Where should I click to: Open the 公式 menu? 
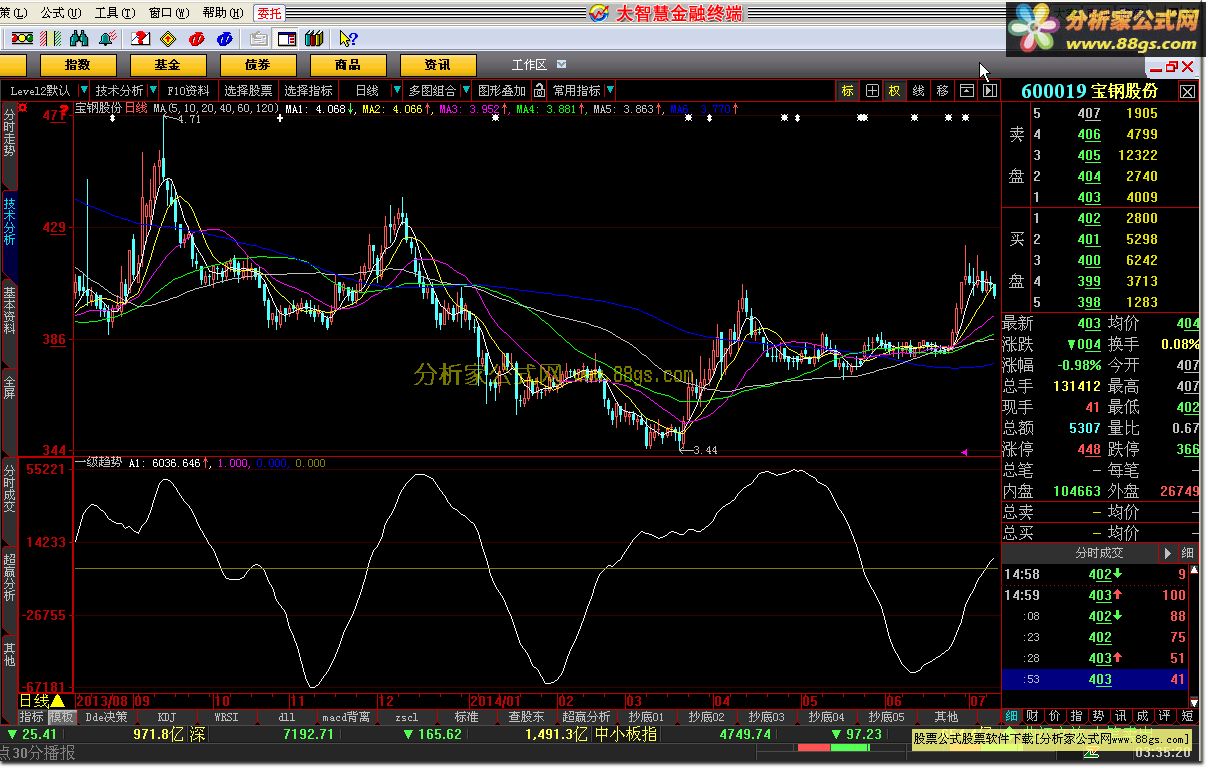[59, 13]
